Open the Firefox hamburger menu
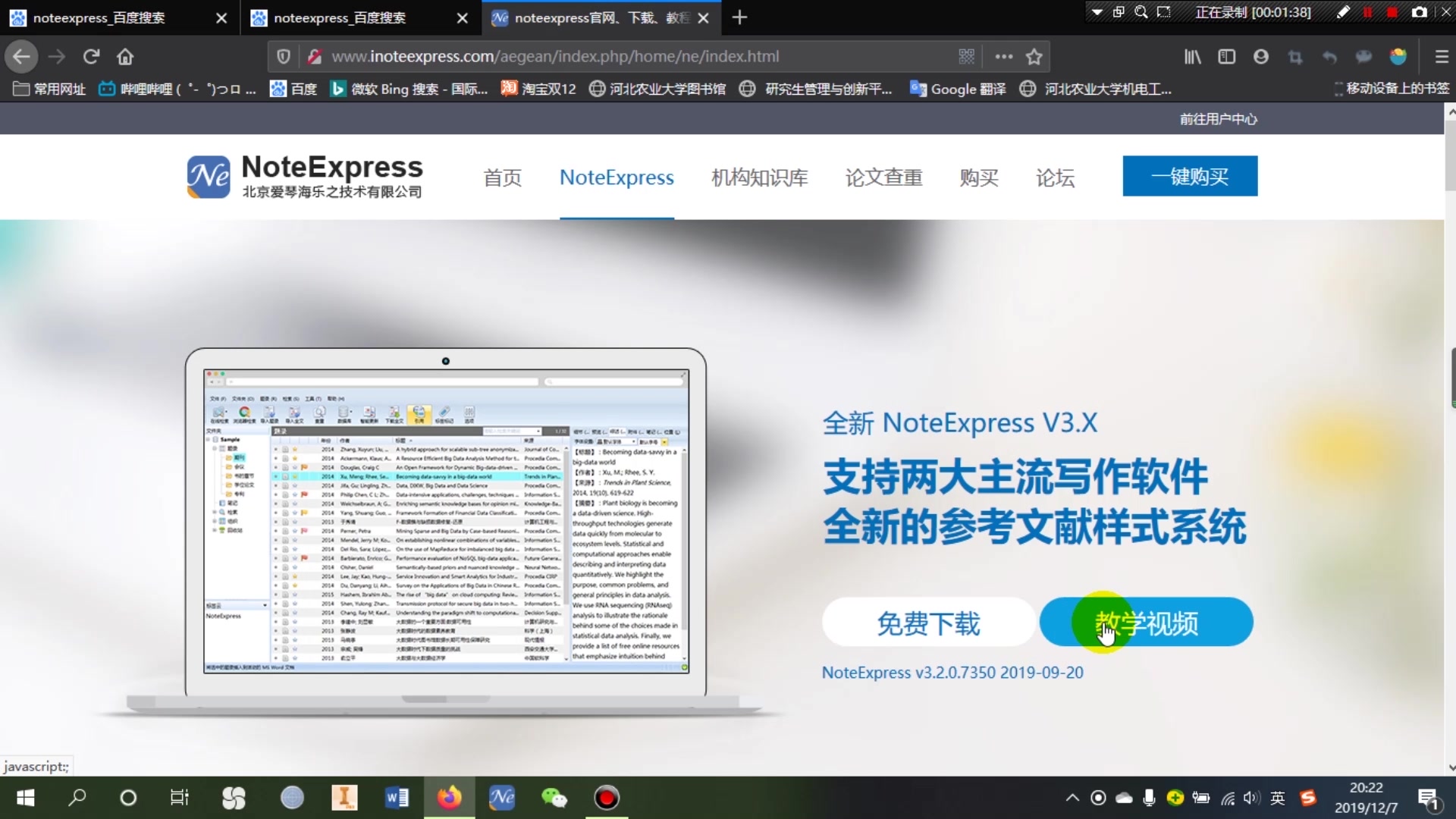 pyautogui.click(x=1442, y=56)
